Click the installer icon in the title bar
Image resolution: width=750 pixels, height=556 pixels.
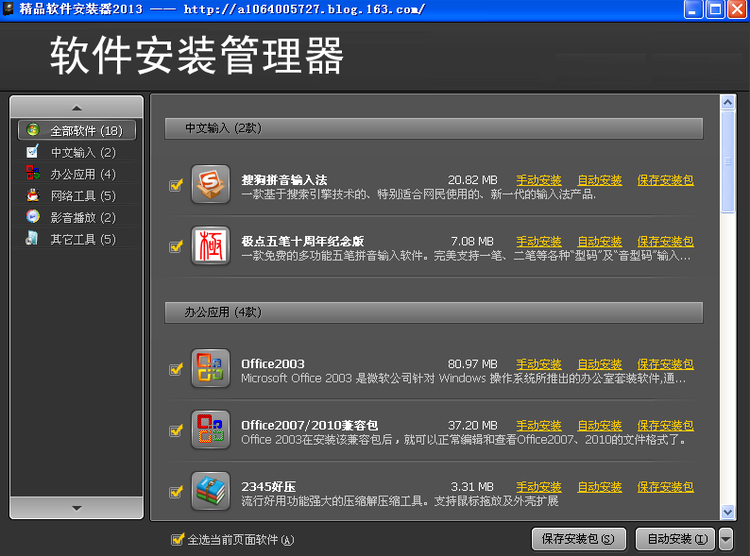coord(8,9)
